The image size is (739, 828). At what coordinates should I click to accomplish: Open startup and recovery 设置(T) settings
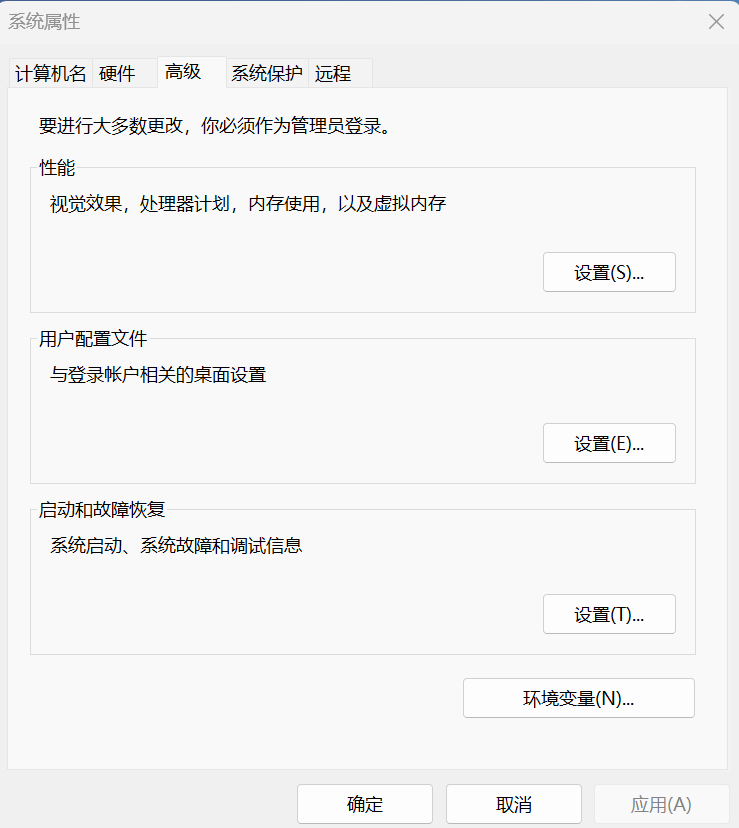point(609,613)
